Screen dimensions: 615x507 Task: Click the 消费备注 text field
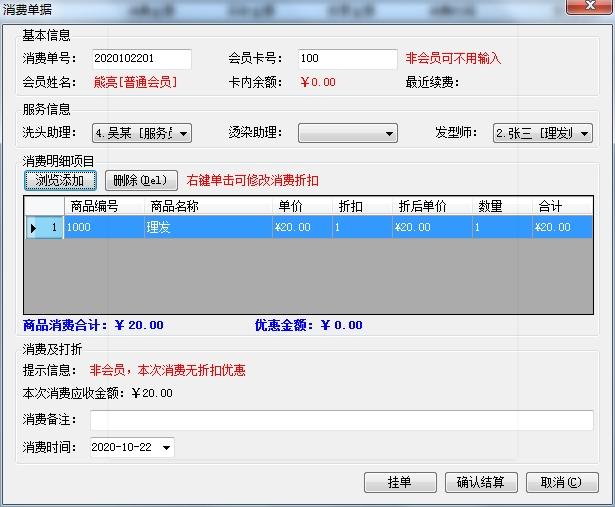(x=341, y=420)
